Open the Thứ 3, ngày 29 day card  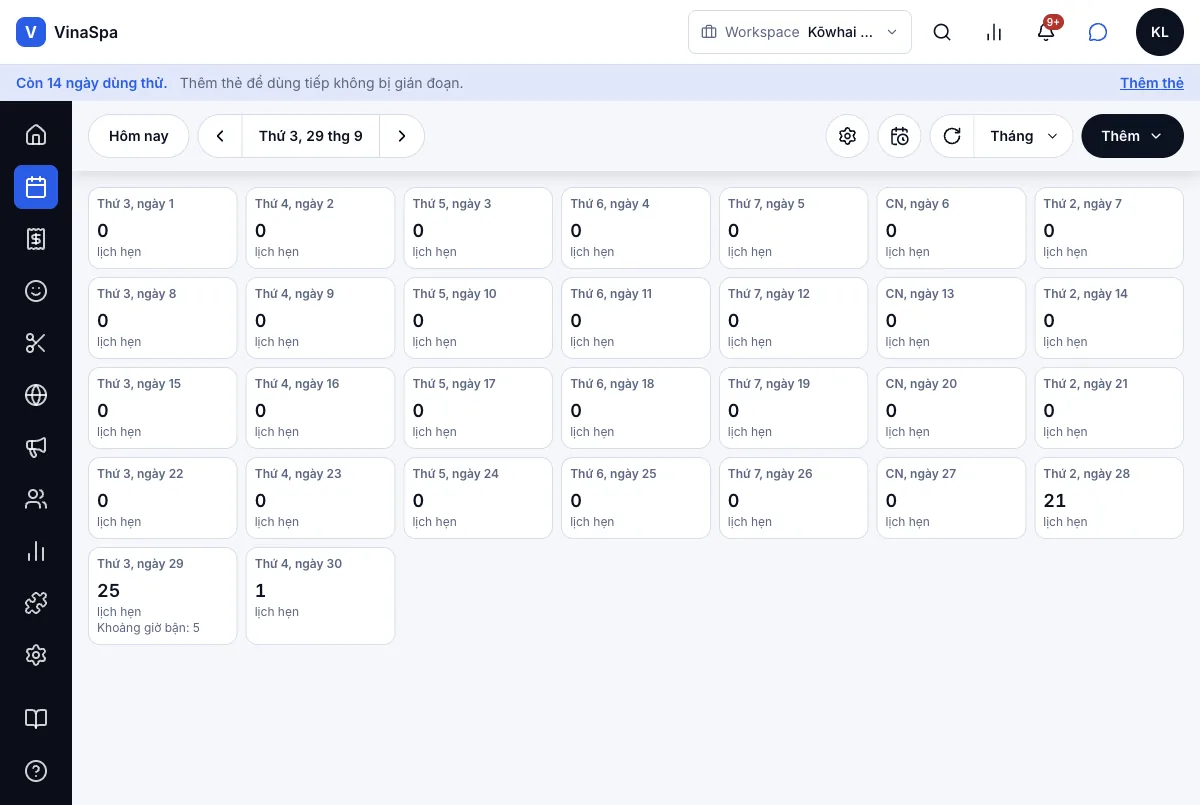(163, 596)
